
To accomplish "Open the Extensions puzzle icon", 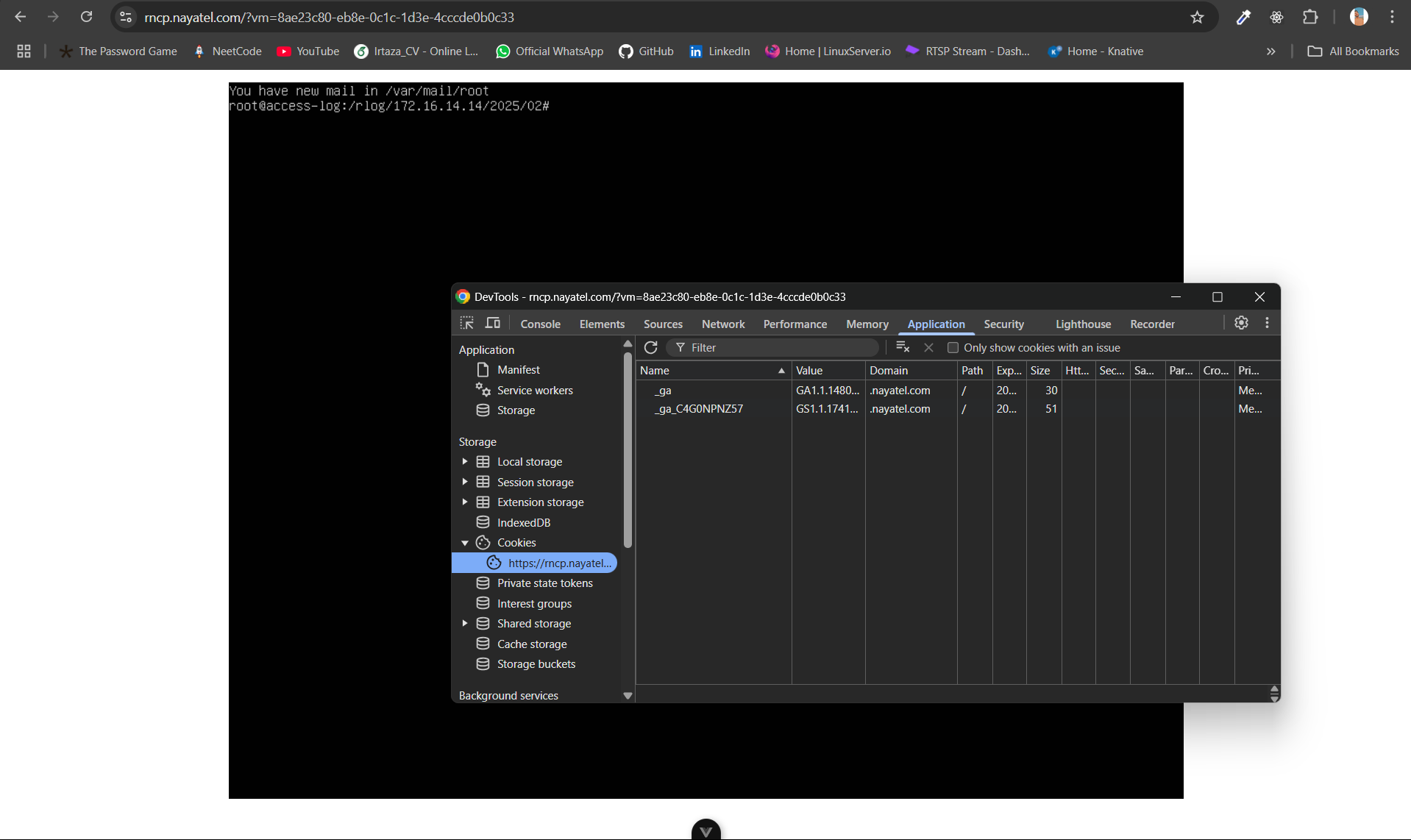I will pos(1310,17).
